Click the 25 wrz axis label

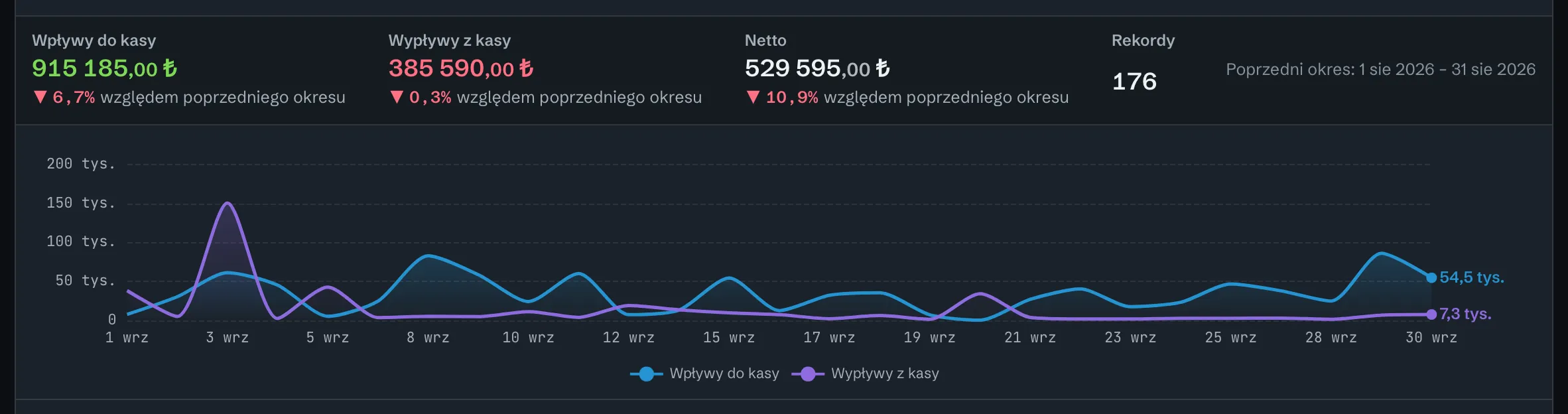[1230, 338]
